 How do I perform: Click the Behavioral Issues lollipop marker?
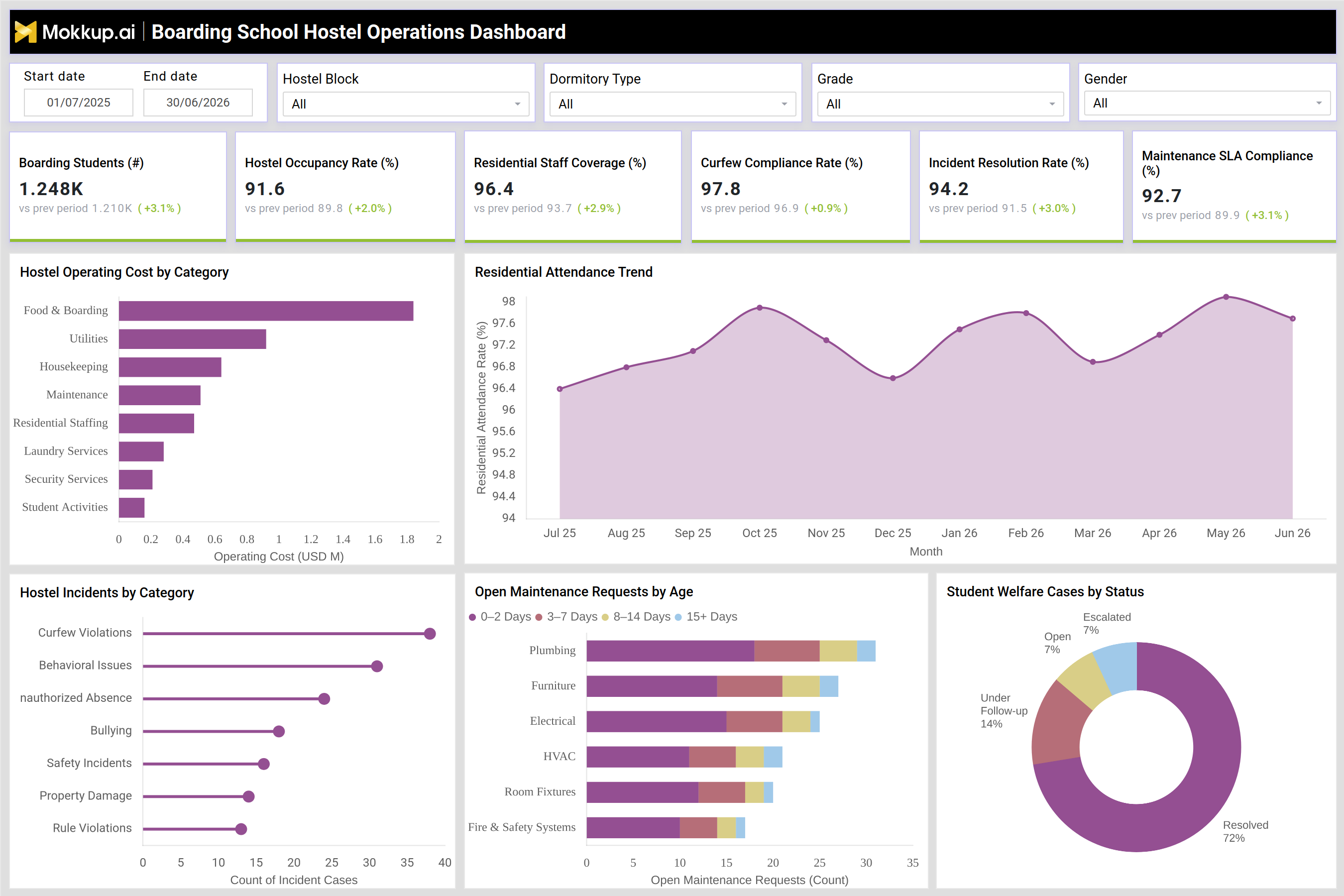pos(377,667)
